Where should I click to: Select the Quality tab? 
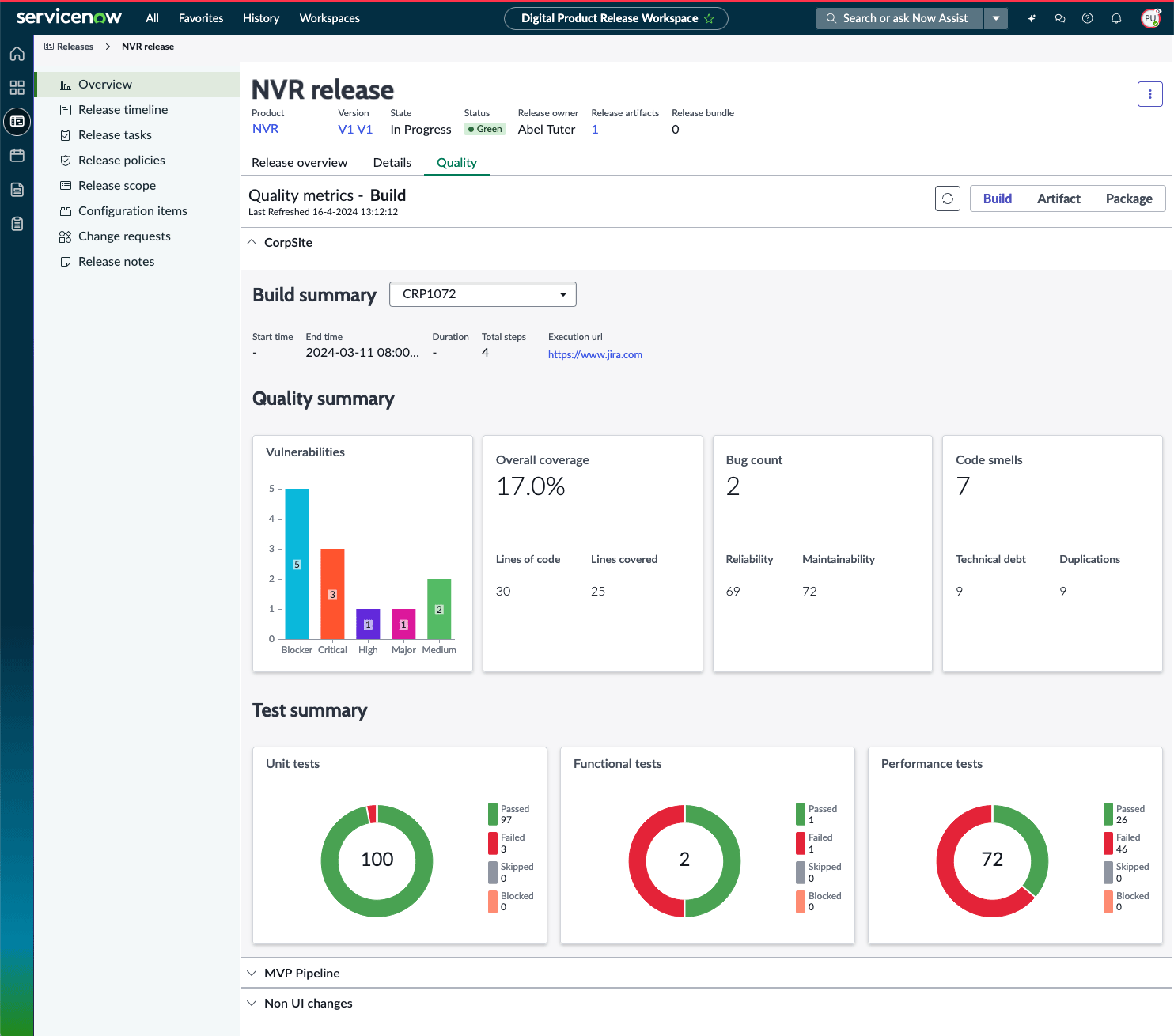click(457, 162)
